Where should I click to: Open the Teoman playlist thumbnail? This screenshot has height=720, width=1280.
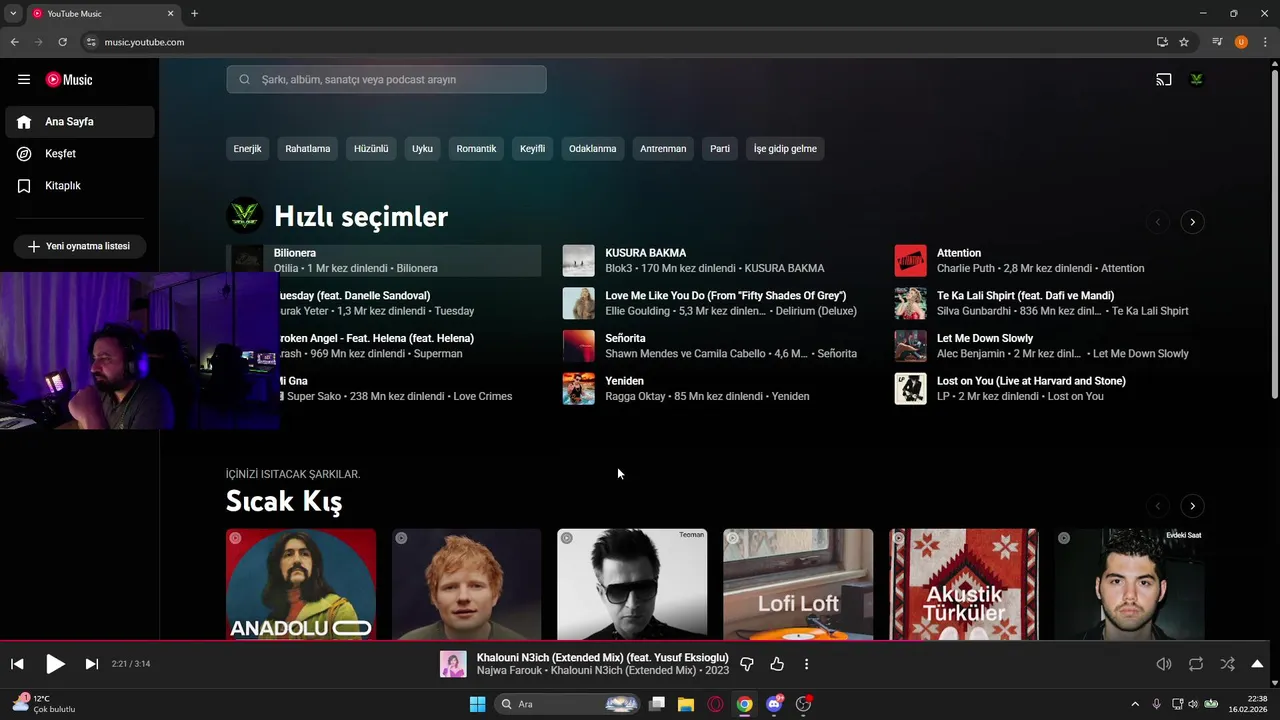[632, 584]
